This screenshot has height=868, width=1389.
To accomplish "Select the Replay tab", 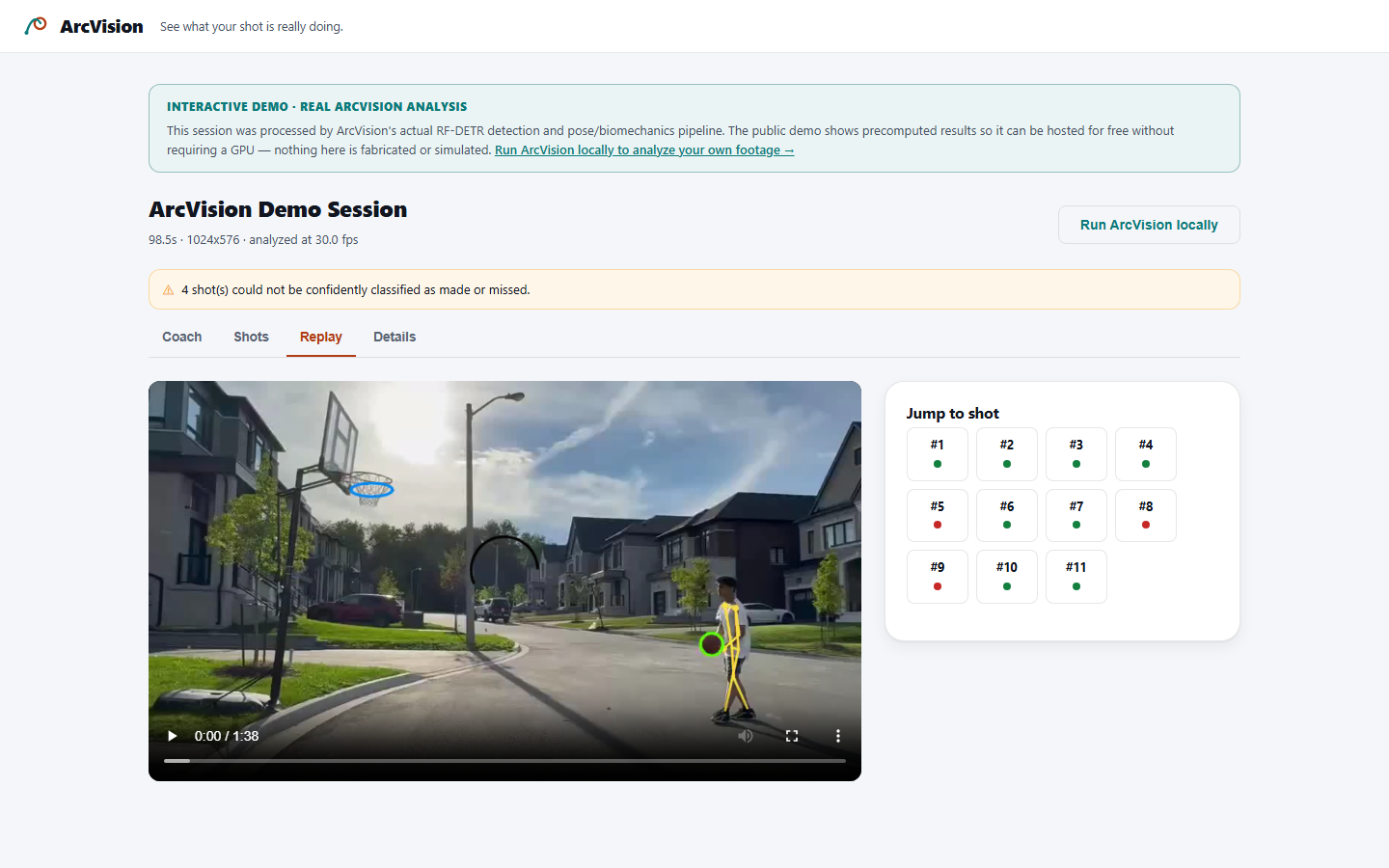I will 321,337.
